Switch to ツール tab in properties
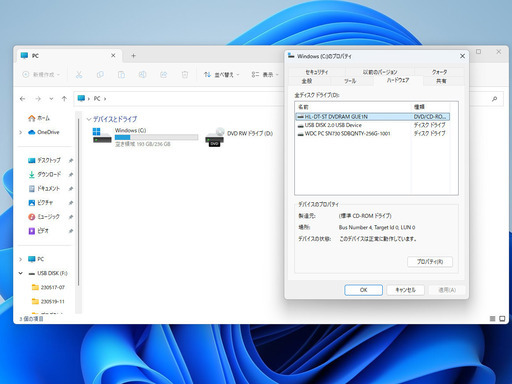512x384 pixels. 350,81
